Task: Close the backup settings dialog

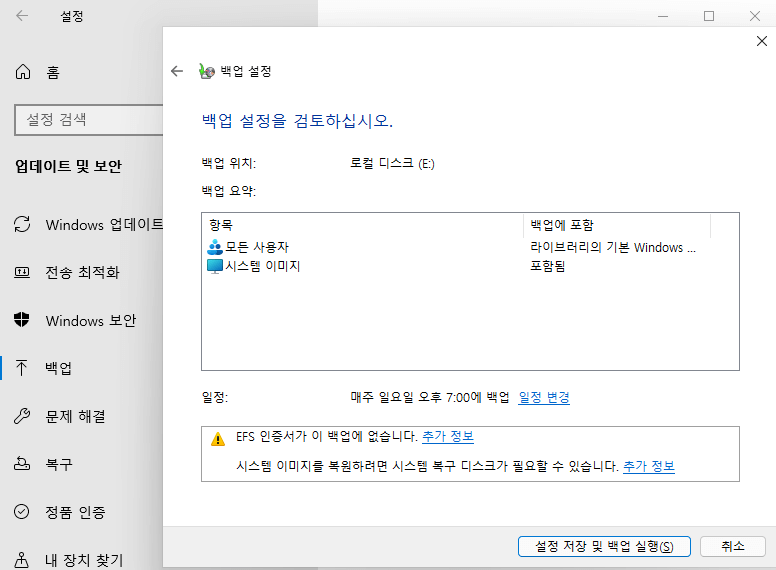Action: tap(762, 41)
